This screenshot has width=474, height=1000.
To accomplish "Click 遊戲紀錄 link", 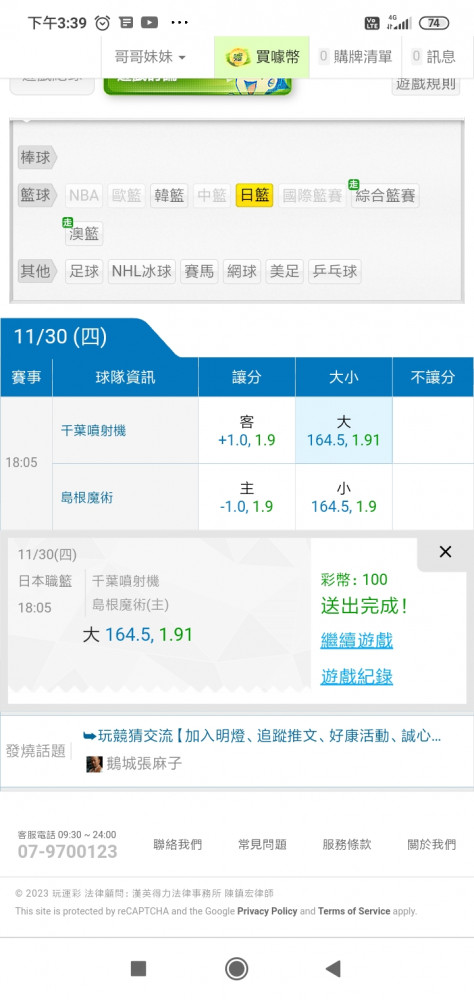I will [357, 676].
